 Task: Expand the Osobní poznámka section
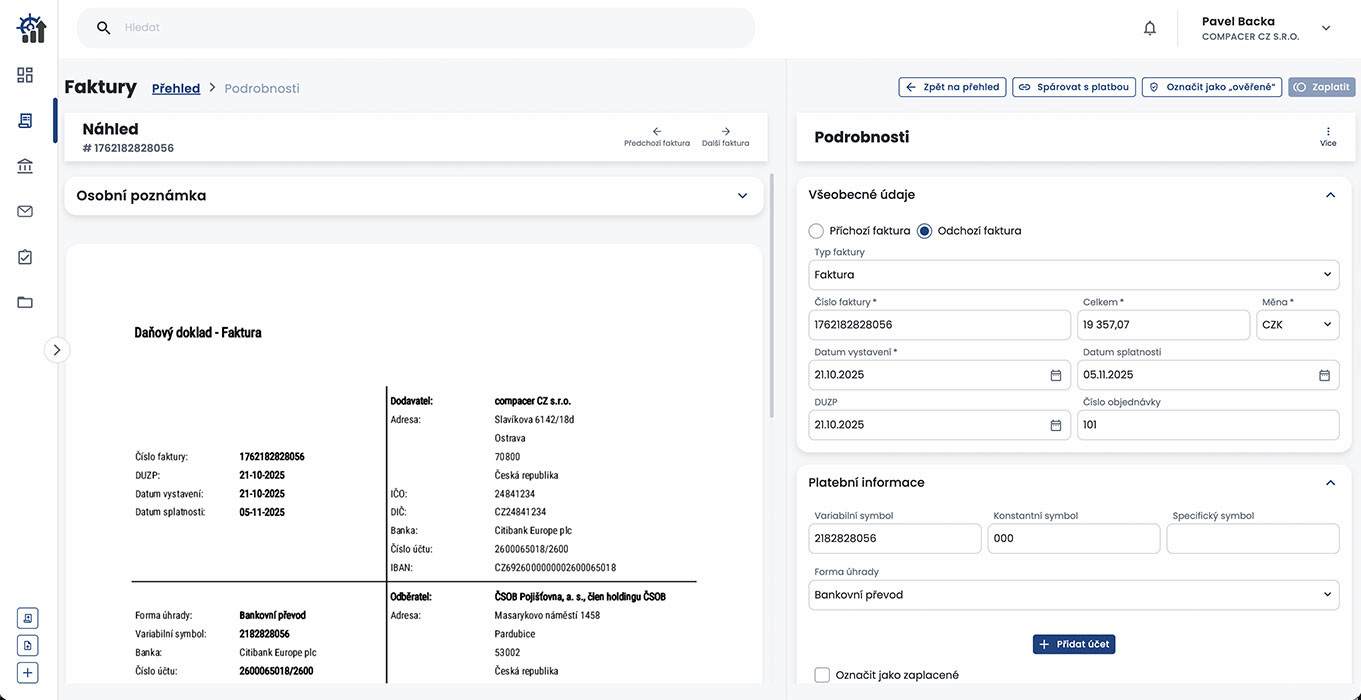click(742, 196)
